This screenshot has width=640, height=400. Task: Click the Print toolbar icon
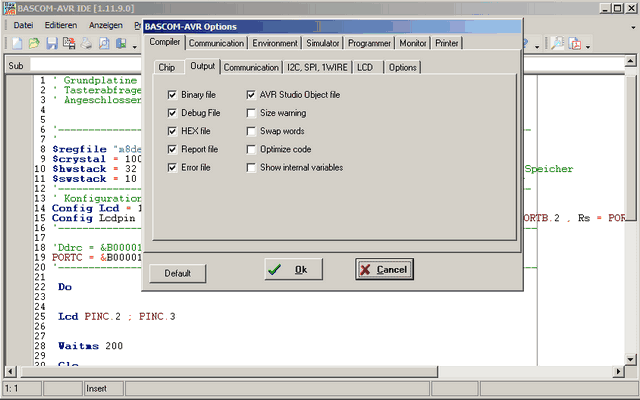coord(86,43)
